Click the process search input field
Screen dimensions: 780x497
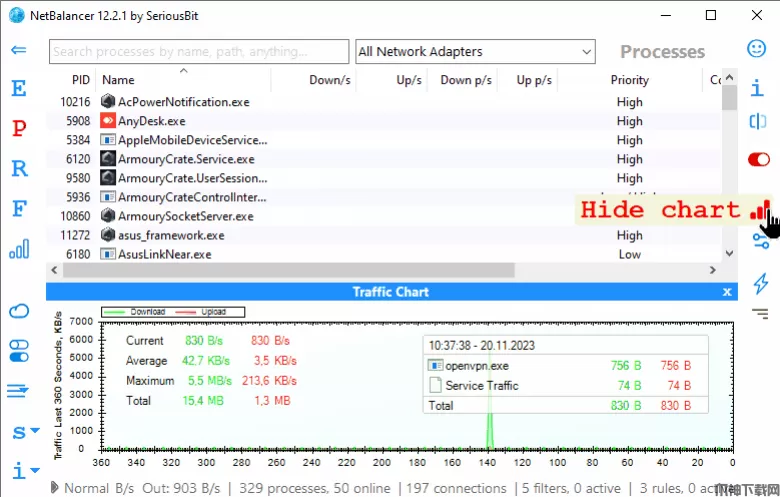click(198, 52)
